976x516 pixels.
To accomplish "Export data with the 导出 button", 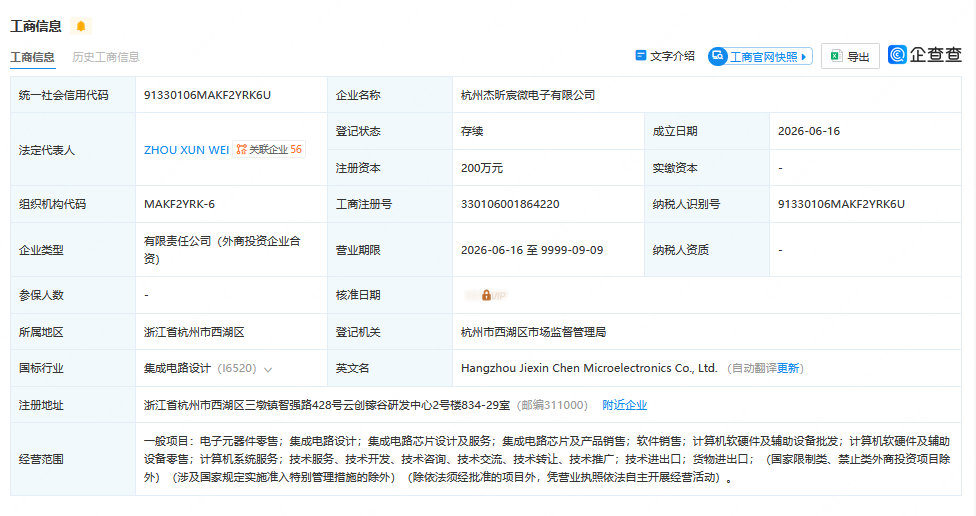I will coord(850,56).
